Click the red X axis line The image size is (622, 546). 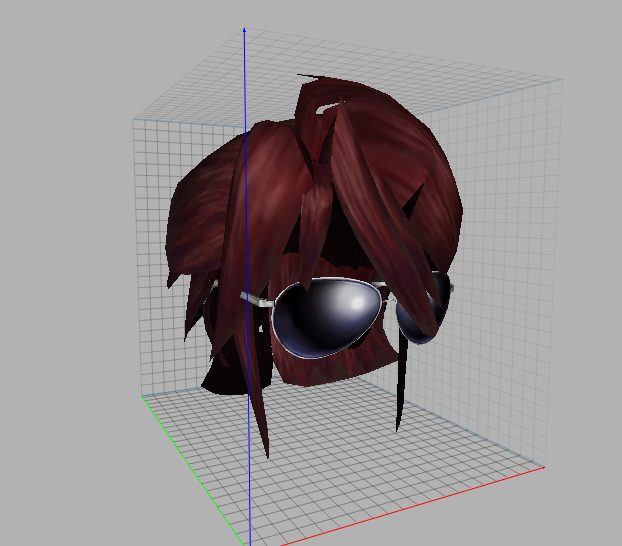tap(413, 506)
